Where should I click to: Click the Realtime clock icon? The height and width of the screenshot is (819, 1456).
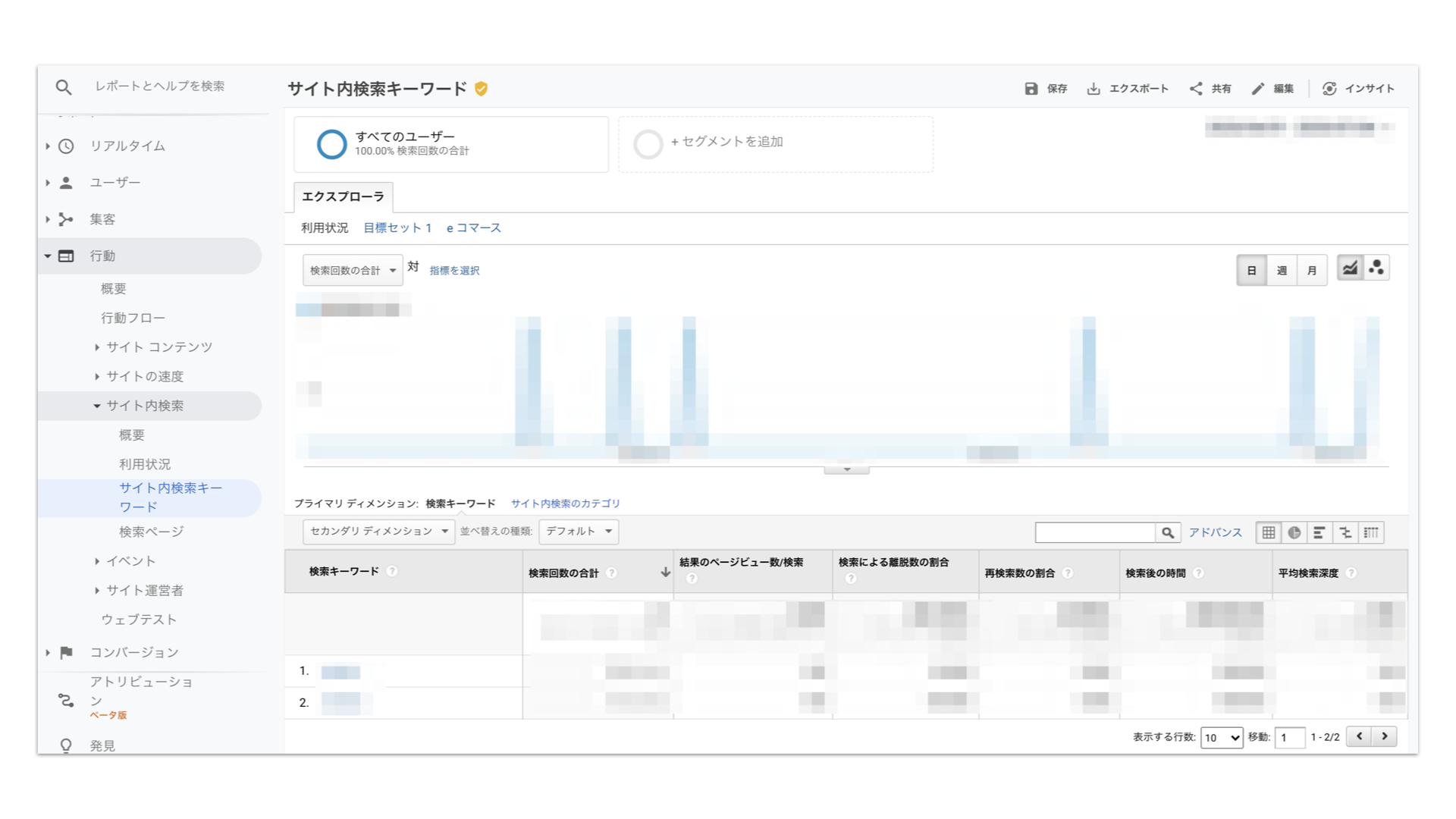click(67, 146)
